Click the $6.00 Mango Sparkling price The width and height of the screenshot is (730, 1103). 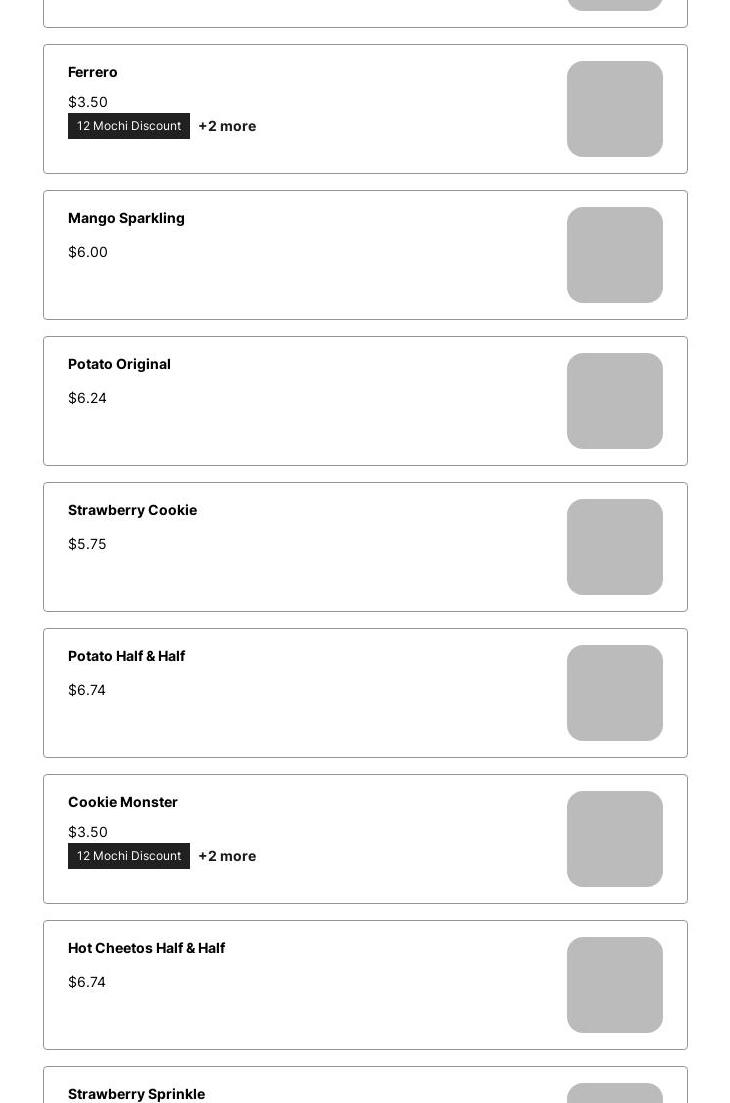coord(88,252)
